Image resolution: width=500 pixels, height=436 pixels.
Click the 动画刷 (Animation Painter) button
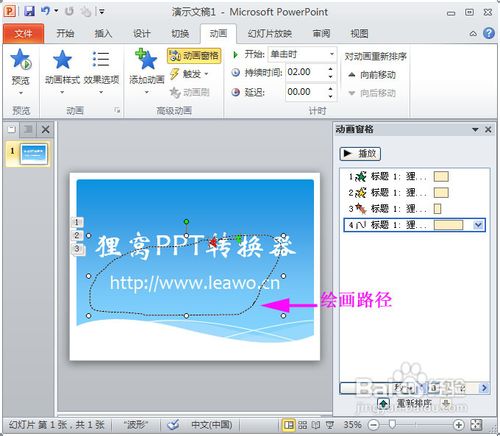tap(190, 92)
